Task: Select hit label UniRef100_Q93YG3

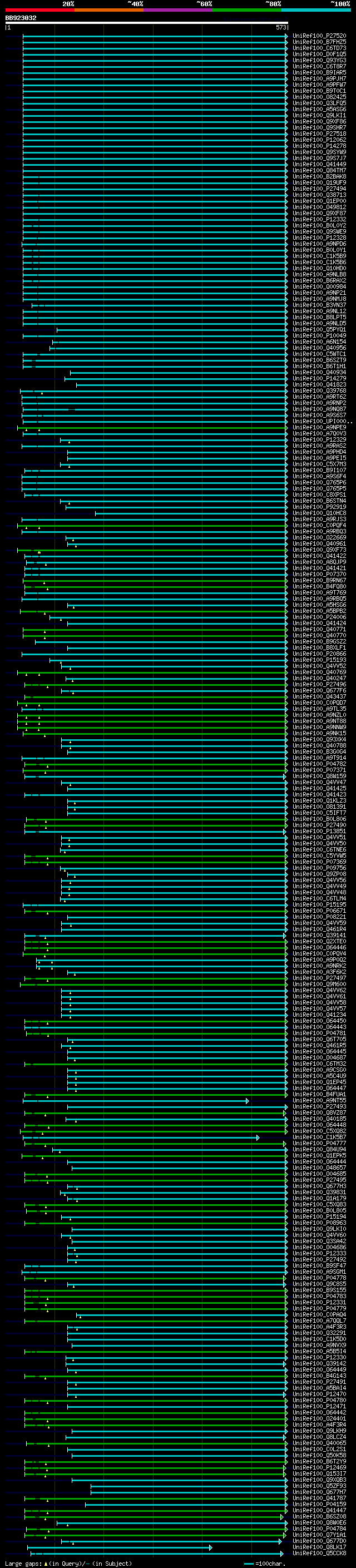Action: [x=319, y=60]
